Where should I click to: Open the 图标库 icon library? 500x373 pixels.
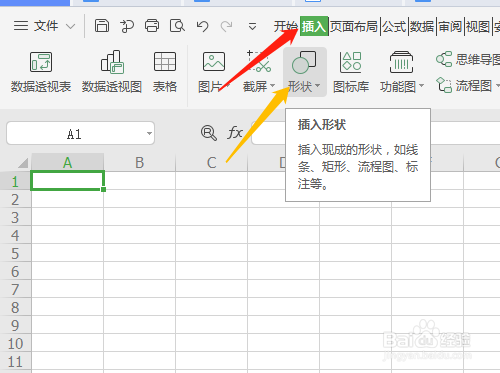(x=351, y=72)
